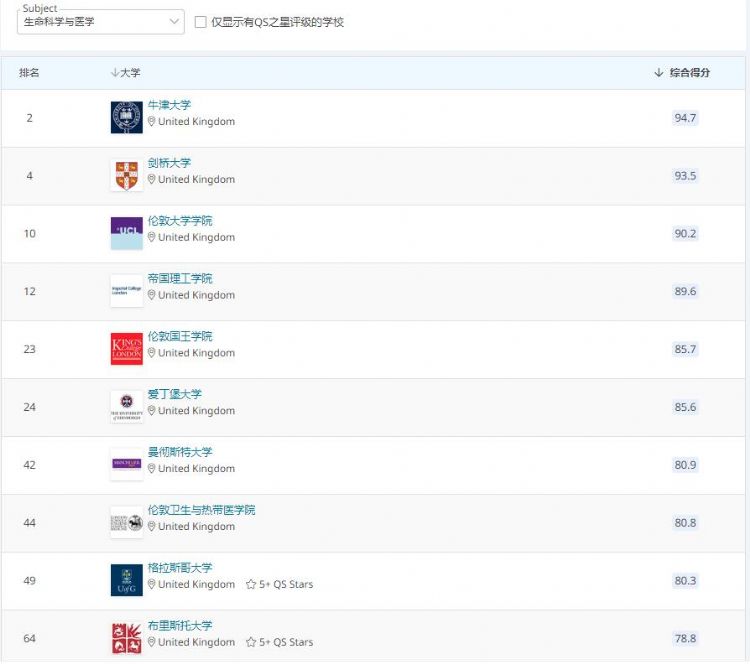Click the 93.5 score for 剑桥大学
Viewport: 750px width, 664px height.
(685, 176)
